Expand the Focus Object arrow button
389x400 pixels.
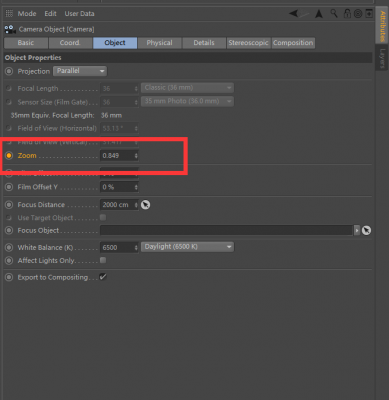pos(357,230)
